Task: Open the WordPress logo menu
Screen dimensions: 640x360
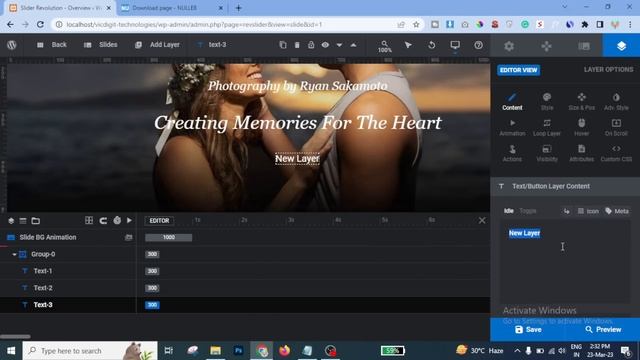Action: click(11, 45)
